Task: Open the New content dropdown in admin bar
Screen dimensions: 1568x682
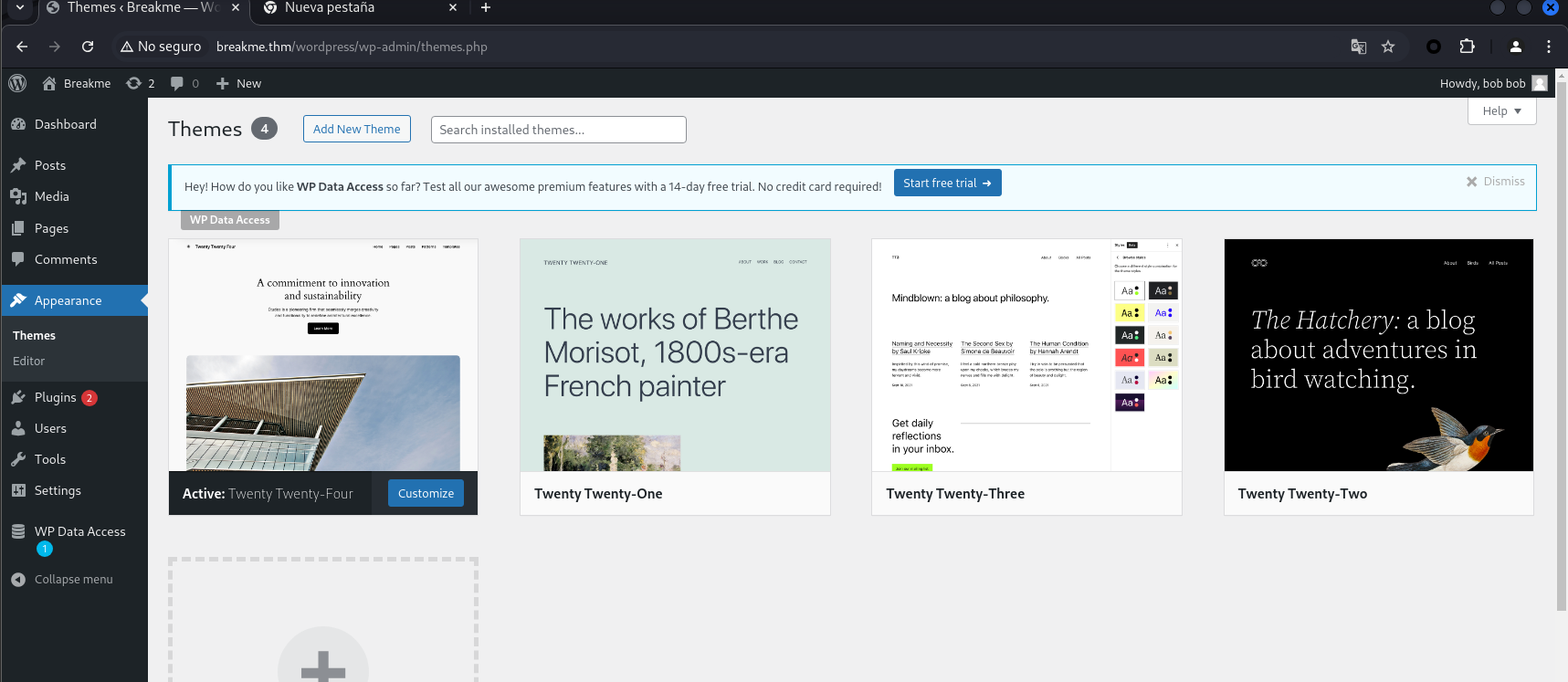Action: pos(239,83)
